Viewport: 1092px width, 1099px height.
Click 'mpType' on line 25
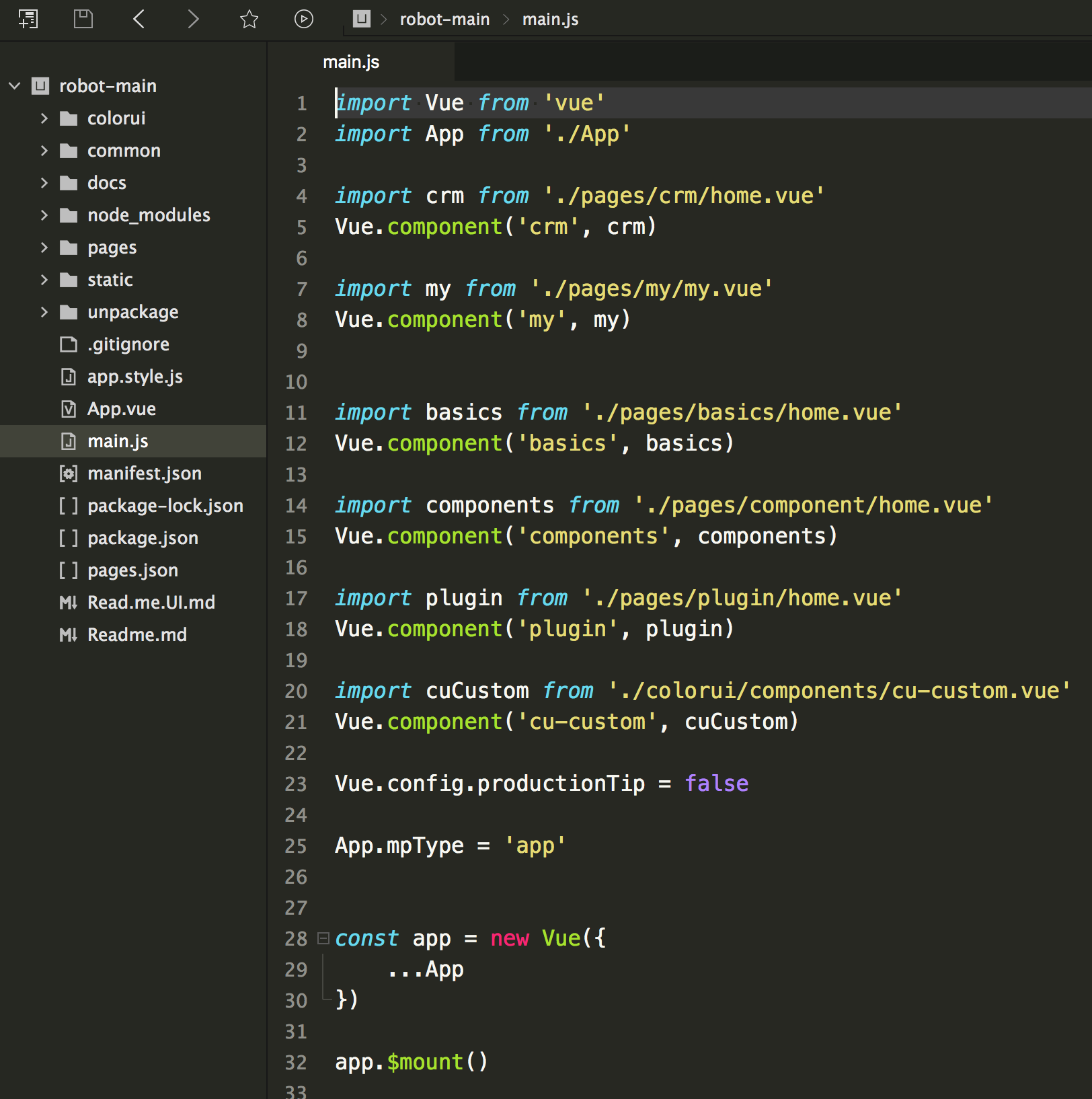click(425, 846)
